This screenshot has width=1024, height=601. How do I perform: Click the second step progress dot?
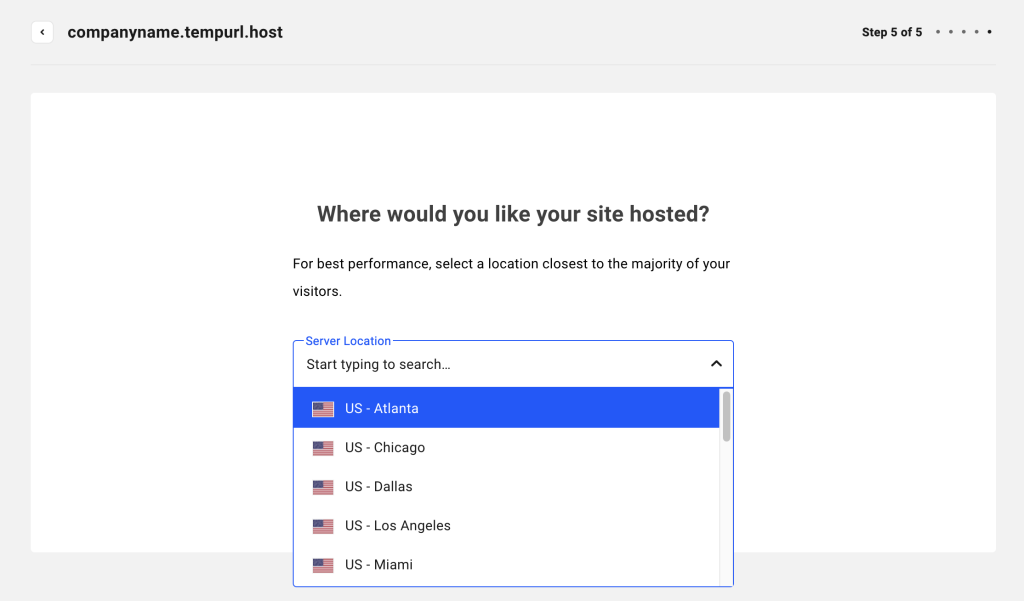point(949,31)
